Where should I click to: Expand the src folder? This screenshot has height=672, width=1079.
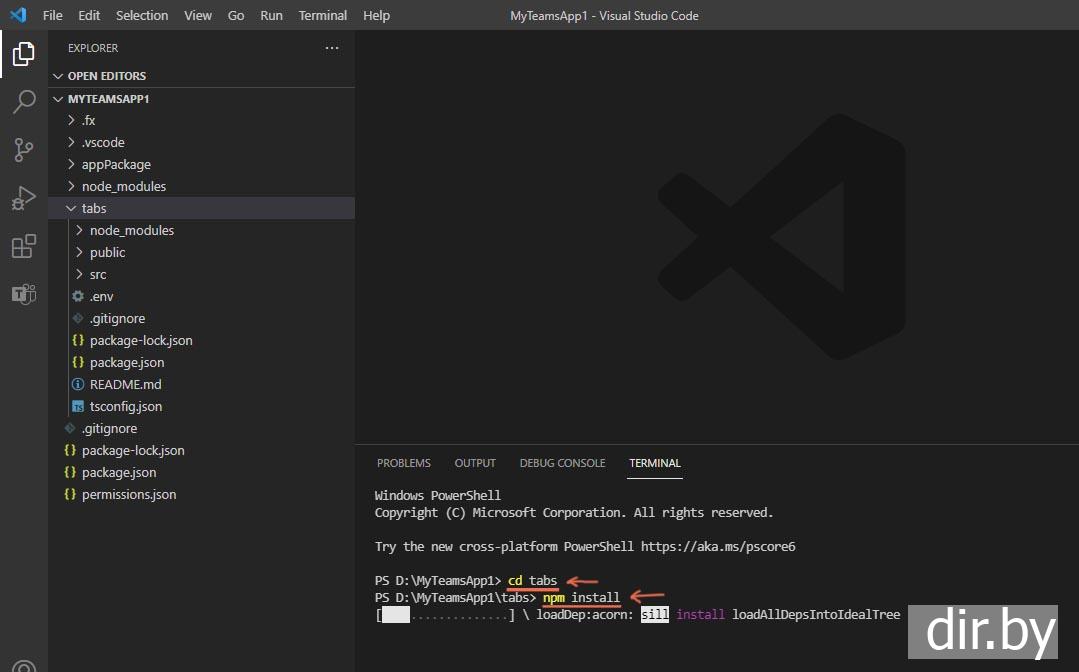click(98, 274)
